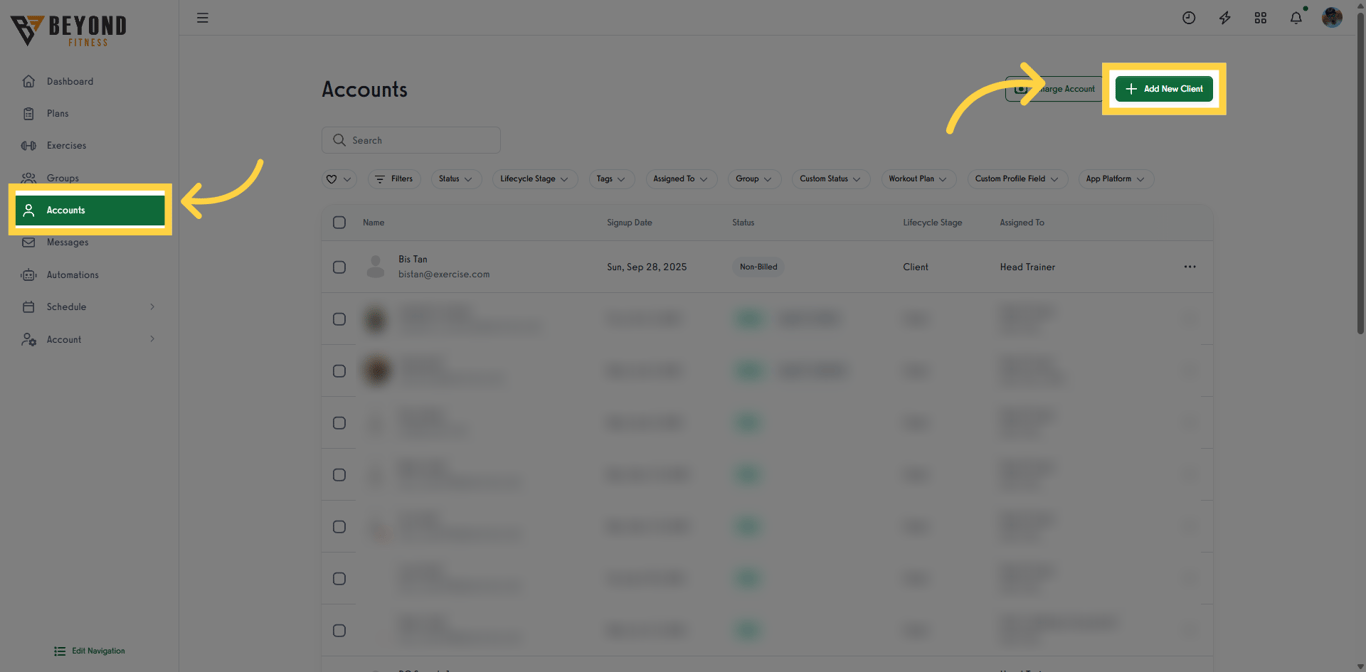
Task: Open the Exercises section
Action: tap(68, 145)
